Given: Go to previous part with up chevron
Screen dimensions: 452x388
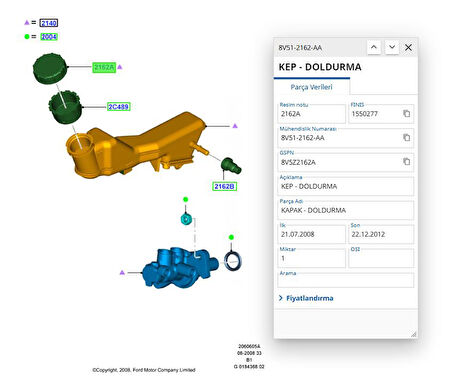Looking at the screenshot, I should click(x=374, y=47).
